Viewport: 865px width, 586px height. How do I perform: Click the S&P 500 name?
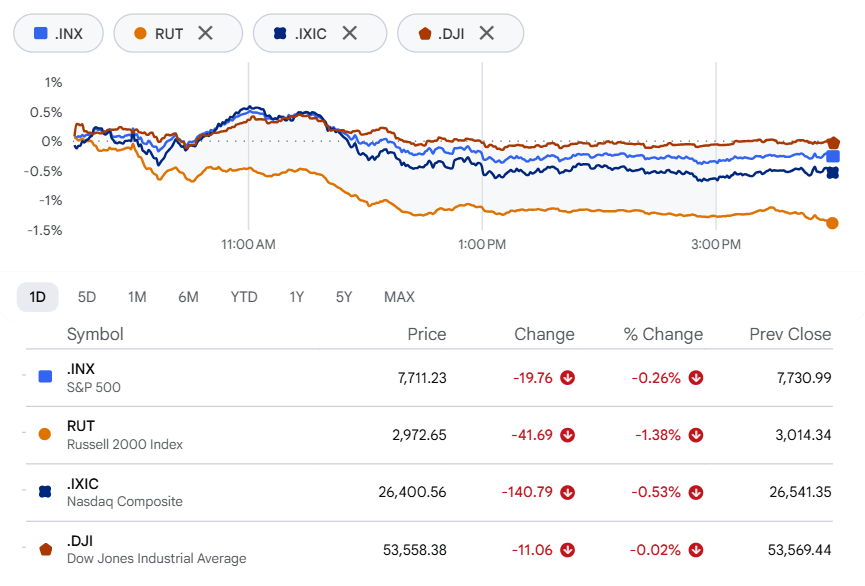coord(94,387)
